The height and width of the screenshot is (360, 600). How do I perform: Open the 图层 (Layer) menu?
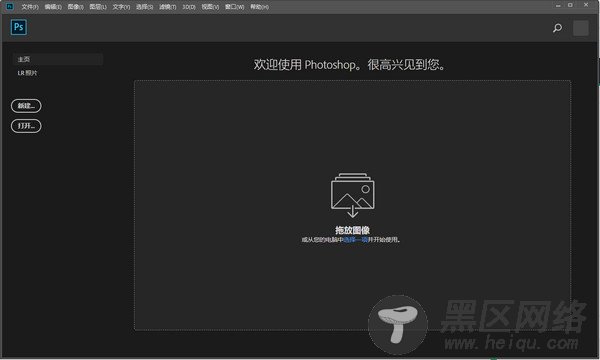coord(98,7)
